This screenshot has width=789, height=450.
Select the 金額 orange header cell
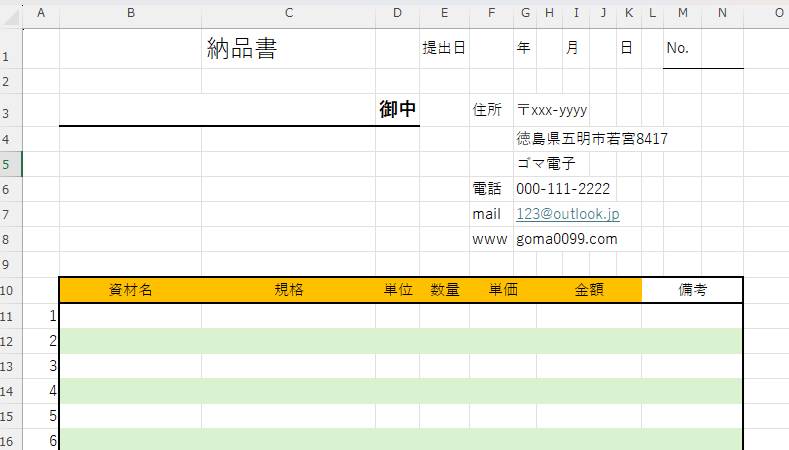(x=588, y=290)
